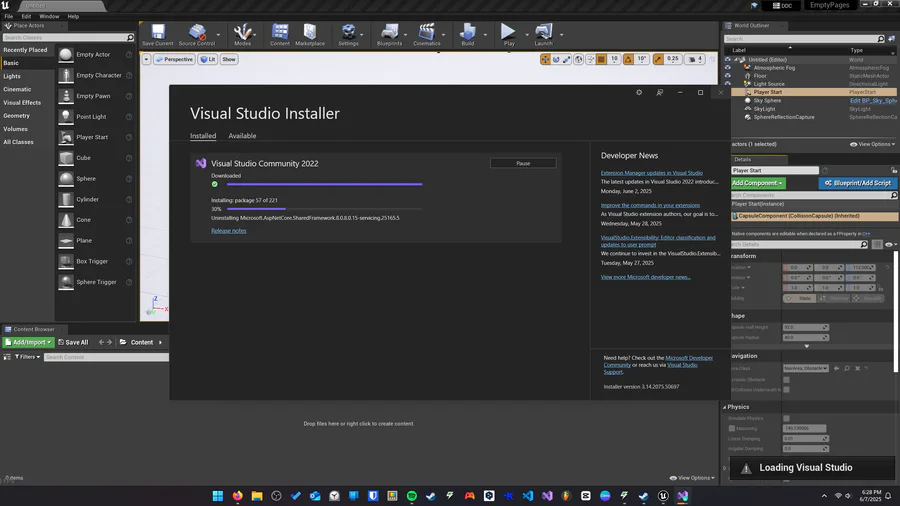Open Cinematics toolbar icon
Image resolution: width=900 pixels, height=506 pixels.
(426, 34)
